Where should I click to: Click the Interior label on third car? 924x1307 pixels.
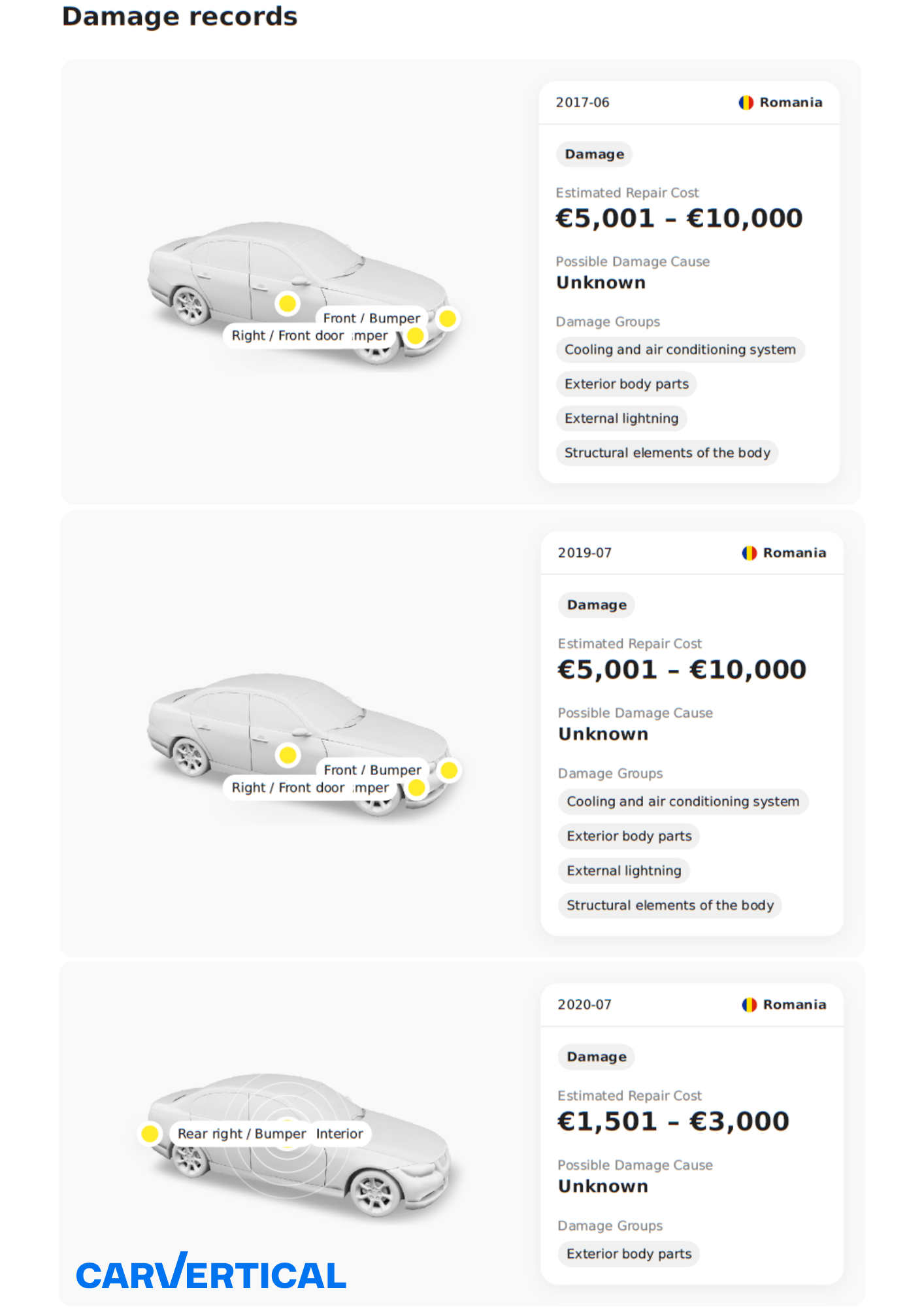coord(339,1134)
